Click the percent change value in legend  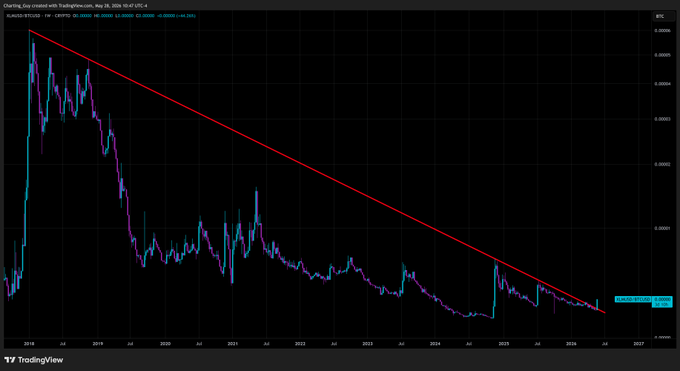tap(186, 16)
